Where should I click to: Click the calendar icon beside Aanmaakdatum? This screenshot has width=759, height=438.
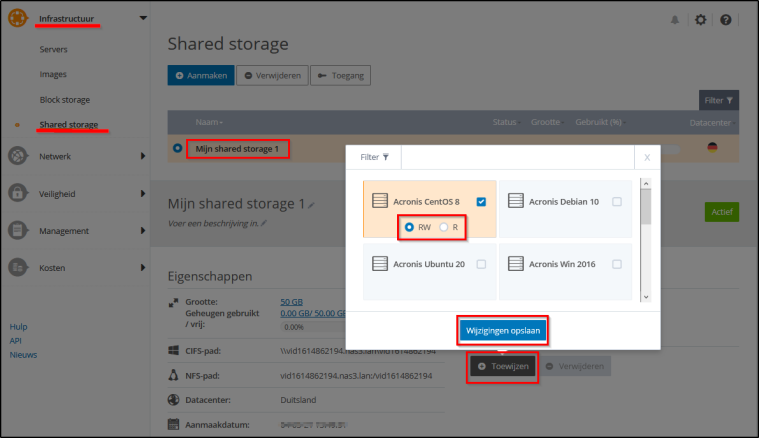point(173,424)
